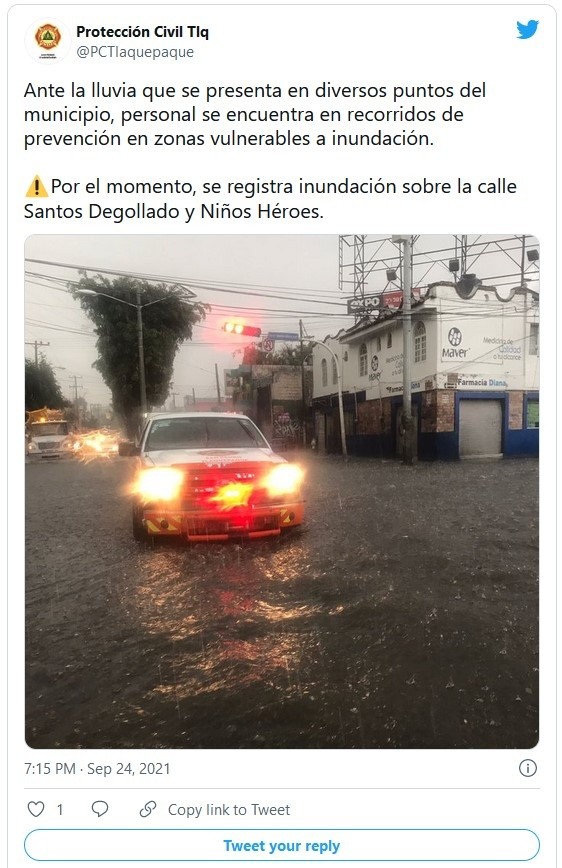The height and width of the screenshot is (868, 562).
Task: Click the like count number 1
Action: coord(60,810)
